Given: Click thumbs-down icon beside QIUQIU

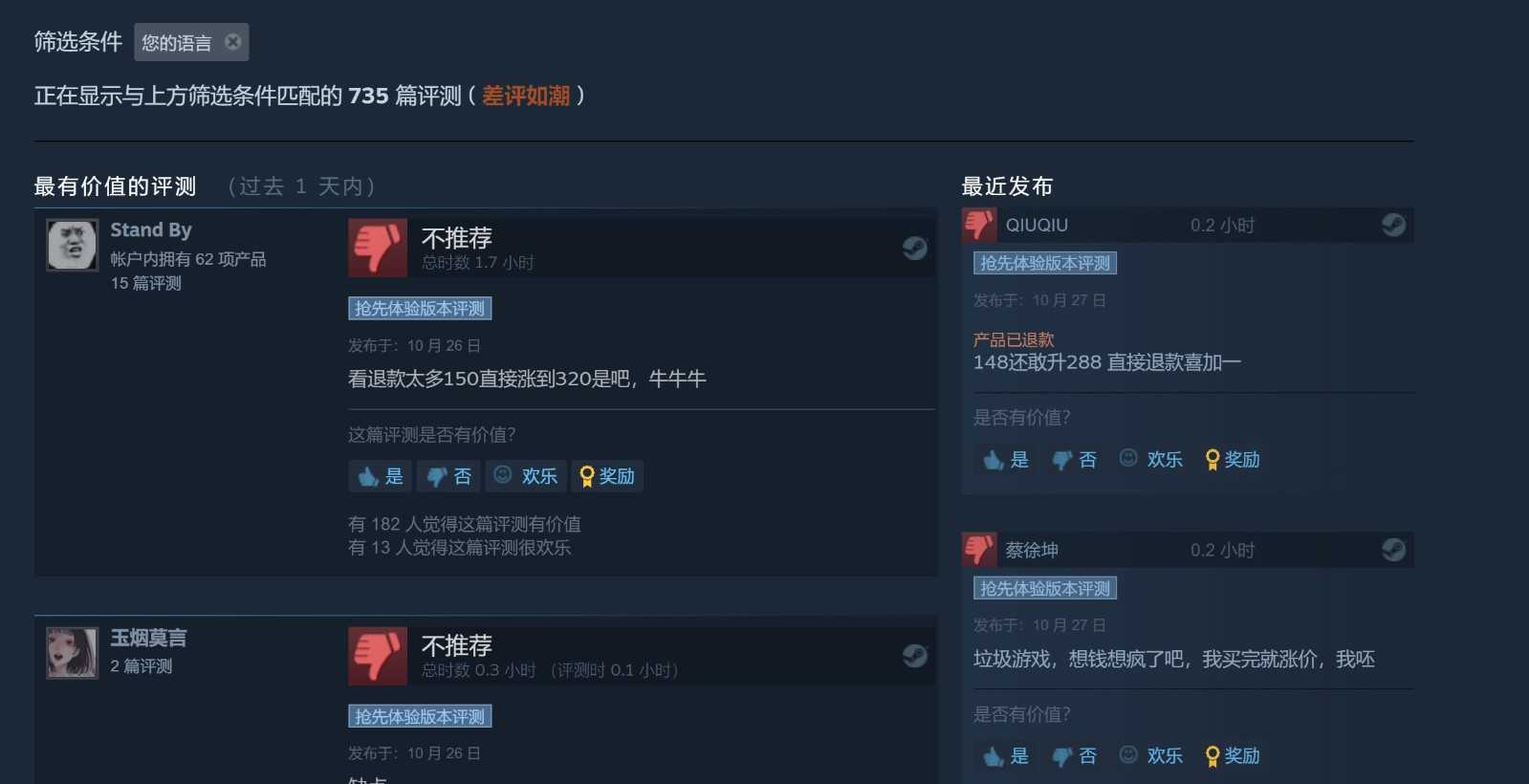Looking at the screenshot, I should (x=979, y=225).
